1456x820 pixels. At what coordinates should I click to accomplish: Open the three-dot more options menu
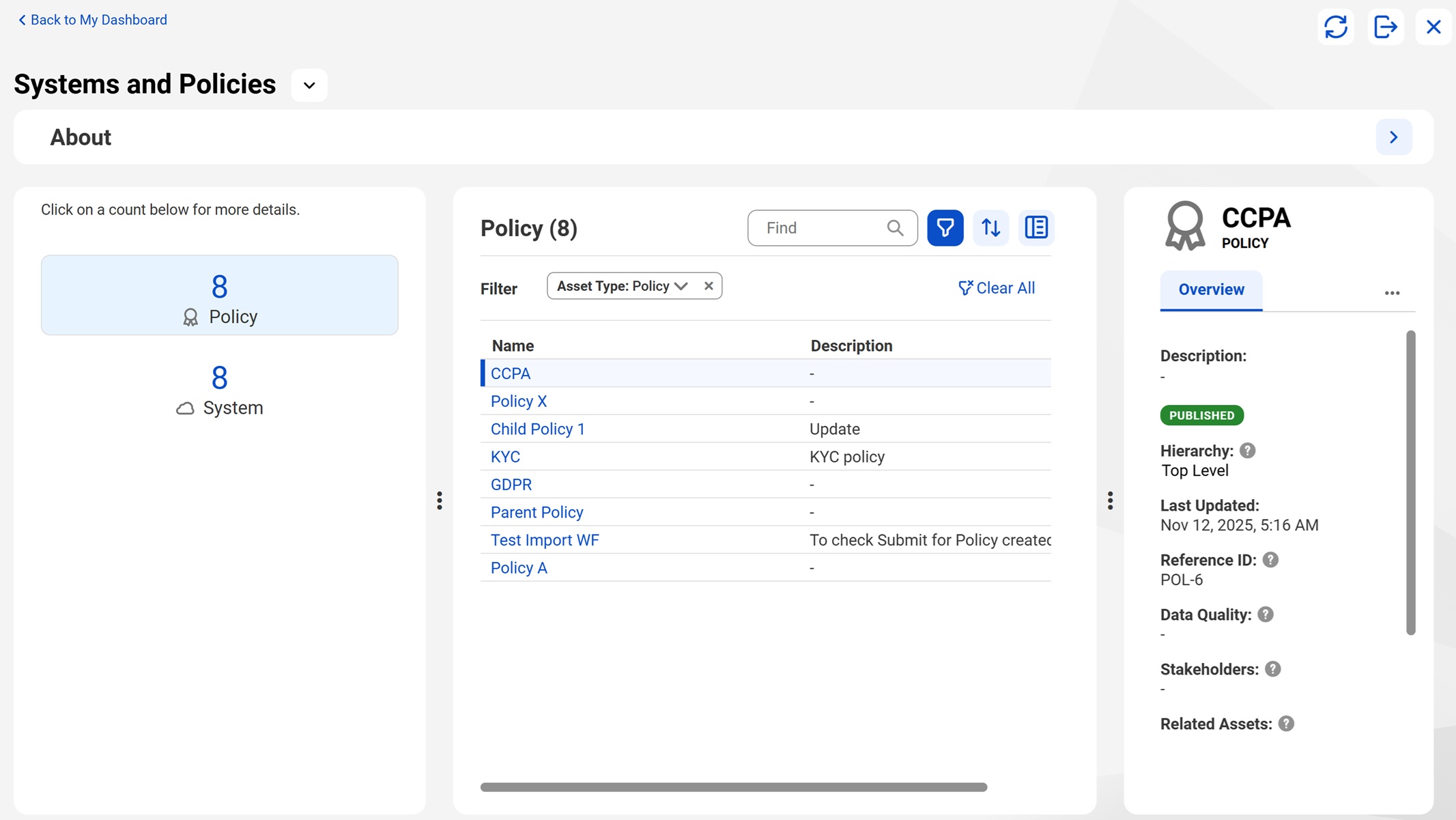(x=1392, y=293)
